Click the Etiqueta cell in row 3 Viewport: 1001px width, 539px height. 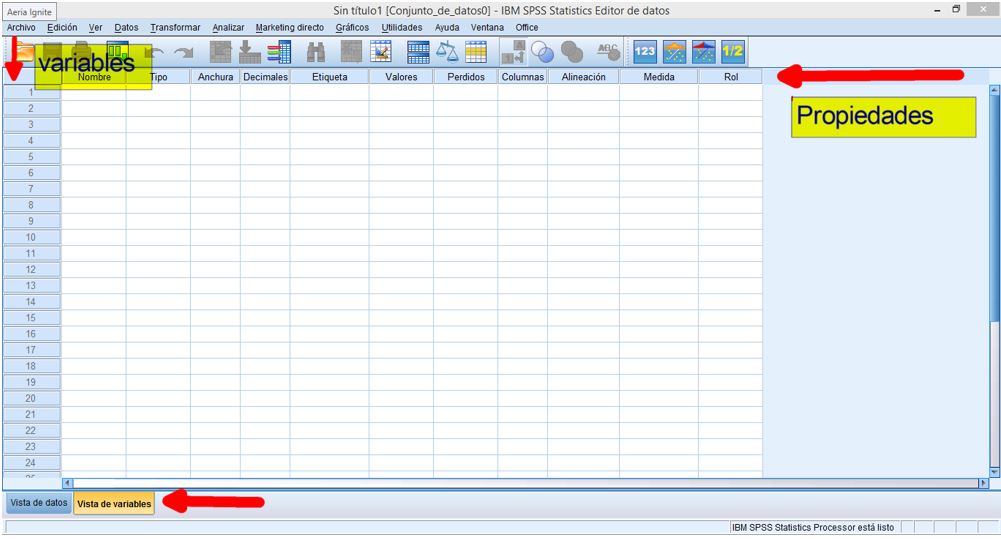[329, 125]
